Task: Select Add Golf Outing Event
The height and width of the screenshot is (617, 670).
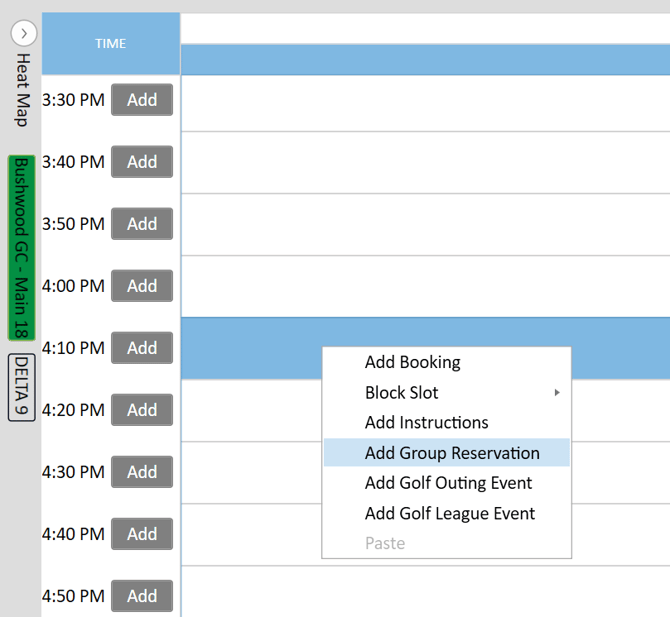Action: tap(449, 483)
